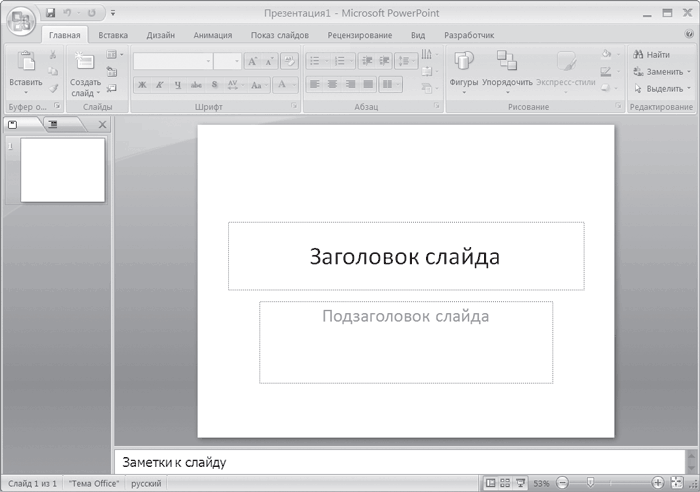Activate the format painter brush

click(54, 88)
